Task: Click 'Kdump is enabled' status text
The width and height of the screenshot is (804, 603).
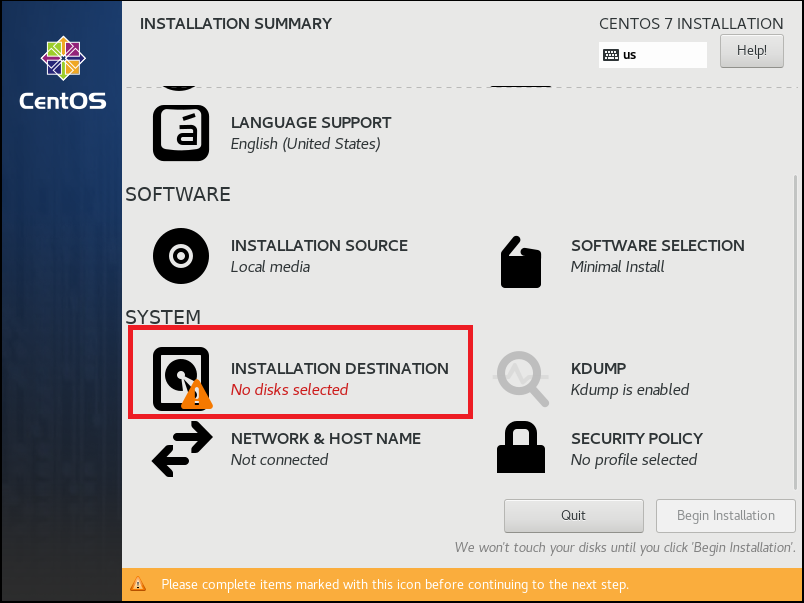Action: 630,390
